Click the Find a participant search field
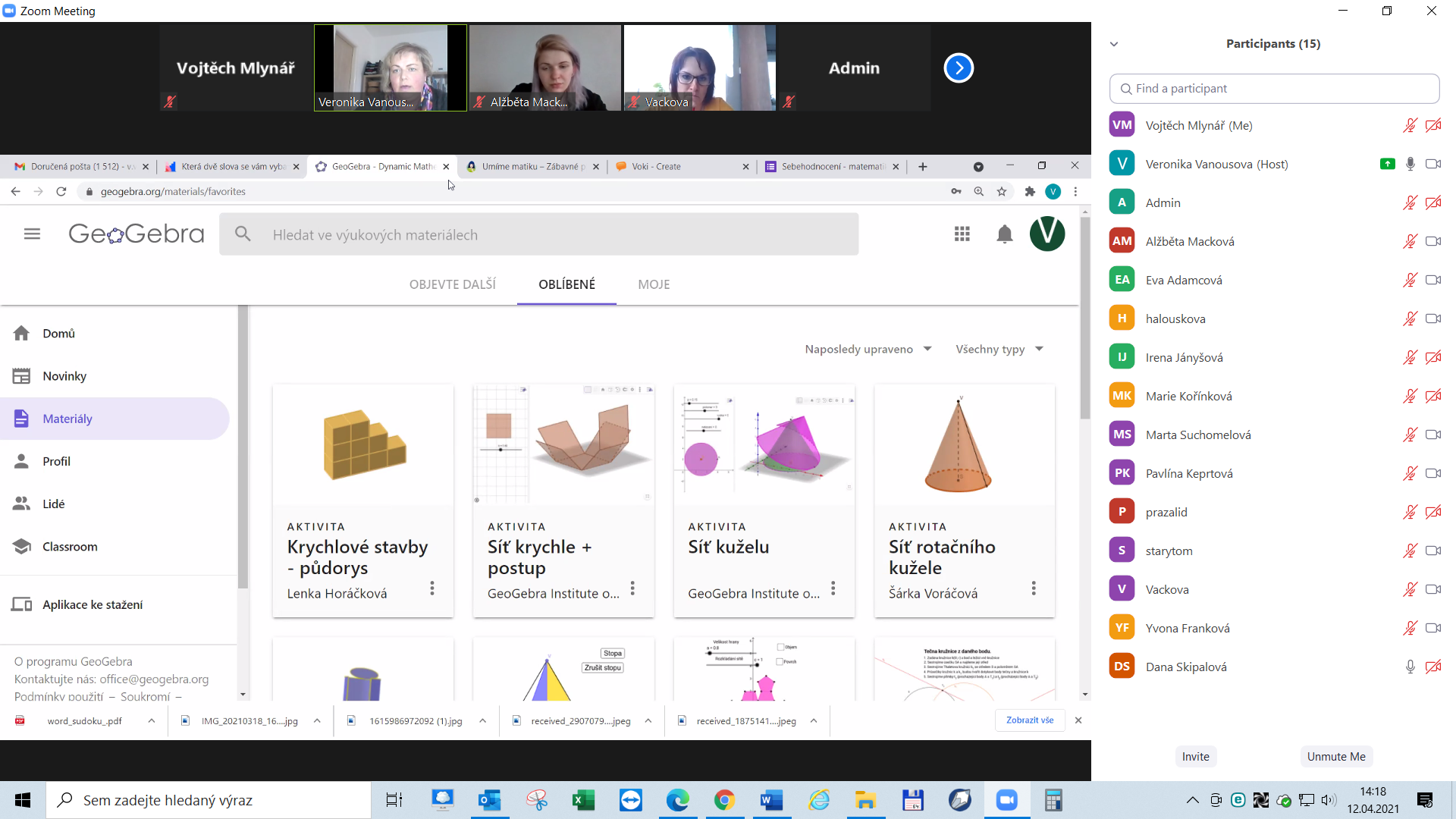Screen dimensions: 1456x819 pos(1274,89)
